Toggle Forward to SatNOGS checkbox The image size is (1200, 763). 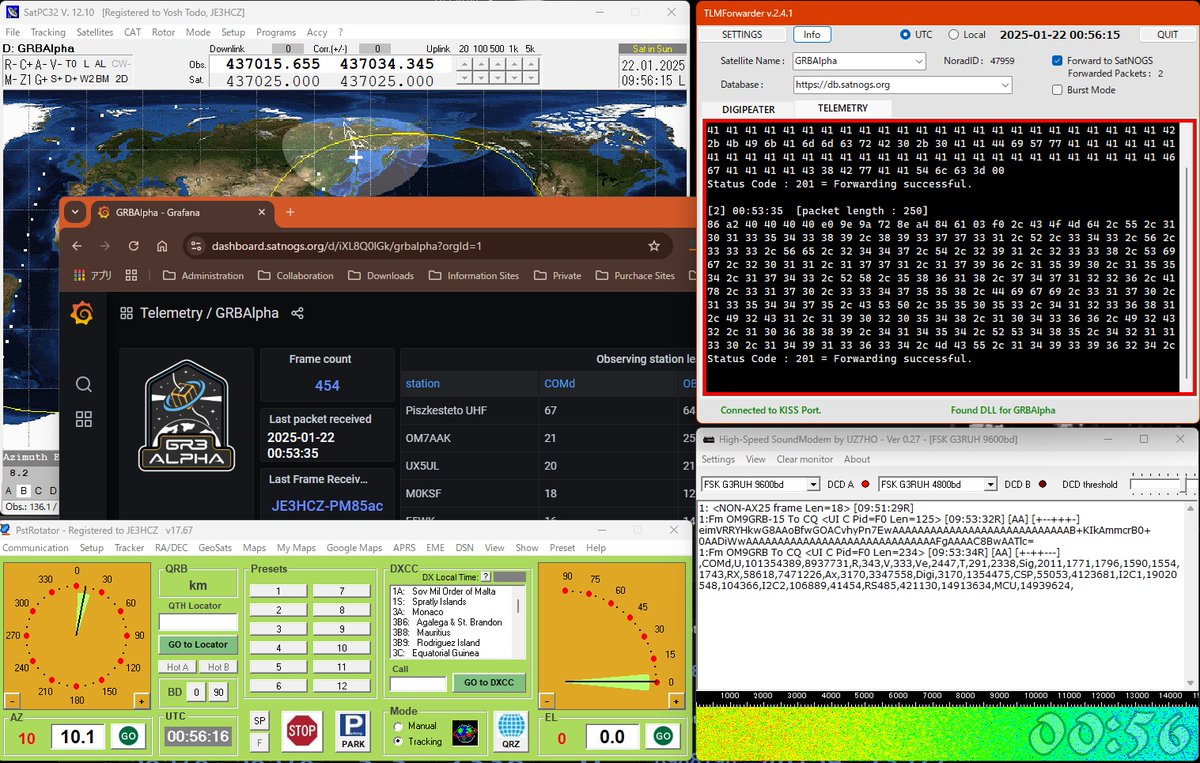[1058, 60]
